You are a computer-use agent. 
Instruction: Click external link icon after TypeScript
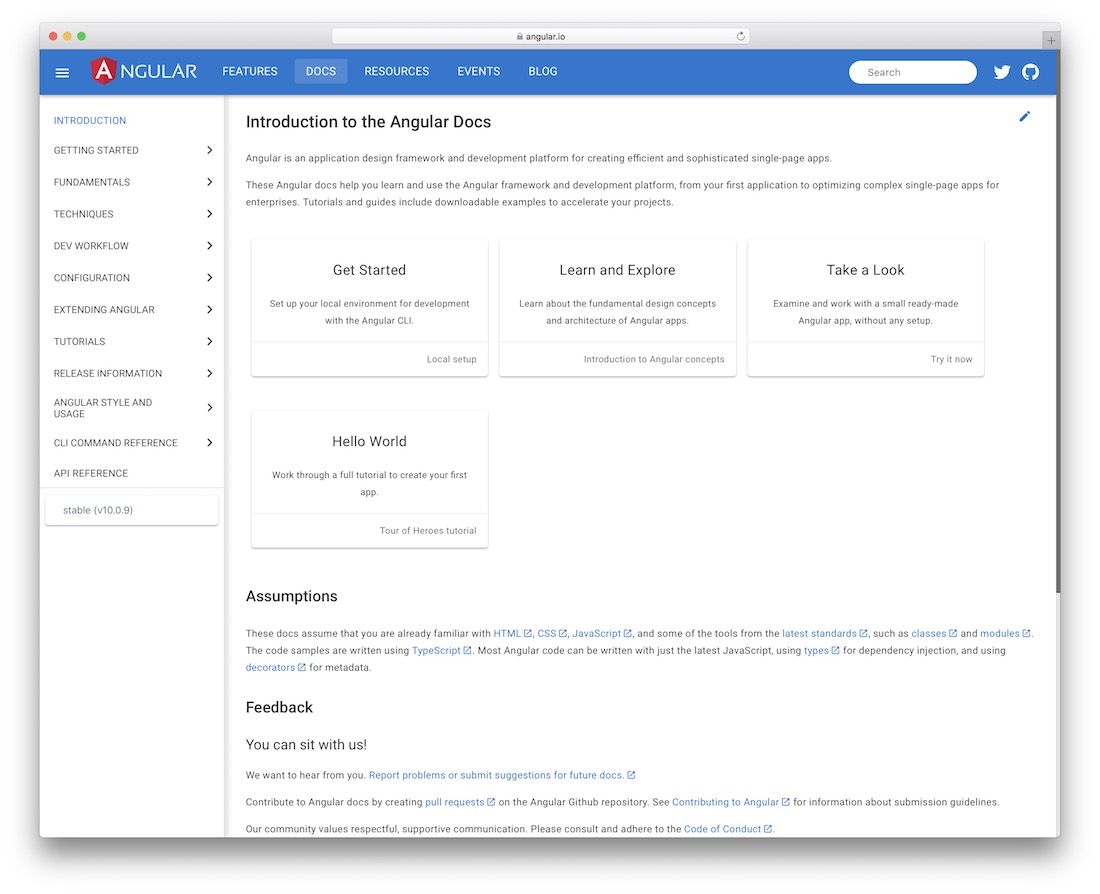pyautogui.click(x=467, y=651)
